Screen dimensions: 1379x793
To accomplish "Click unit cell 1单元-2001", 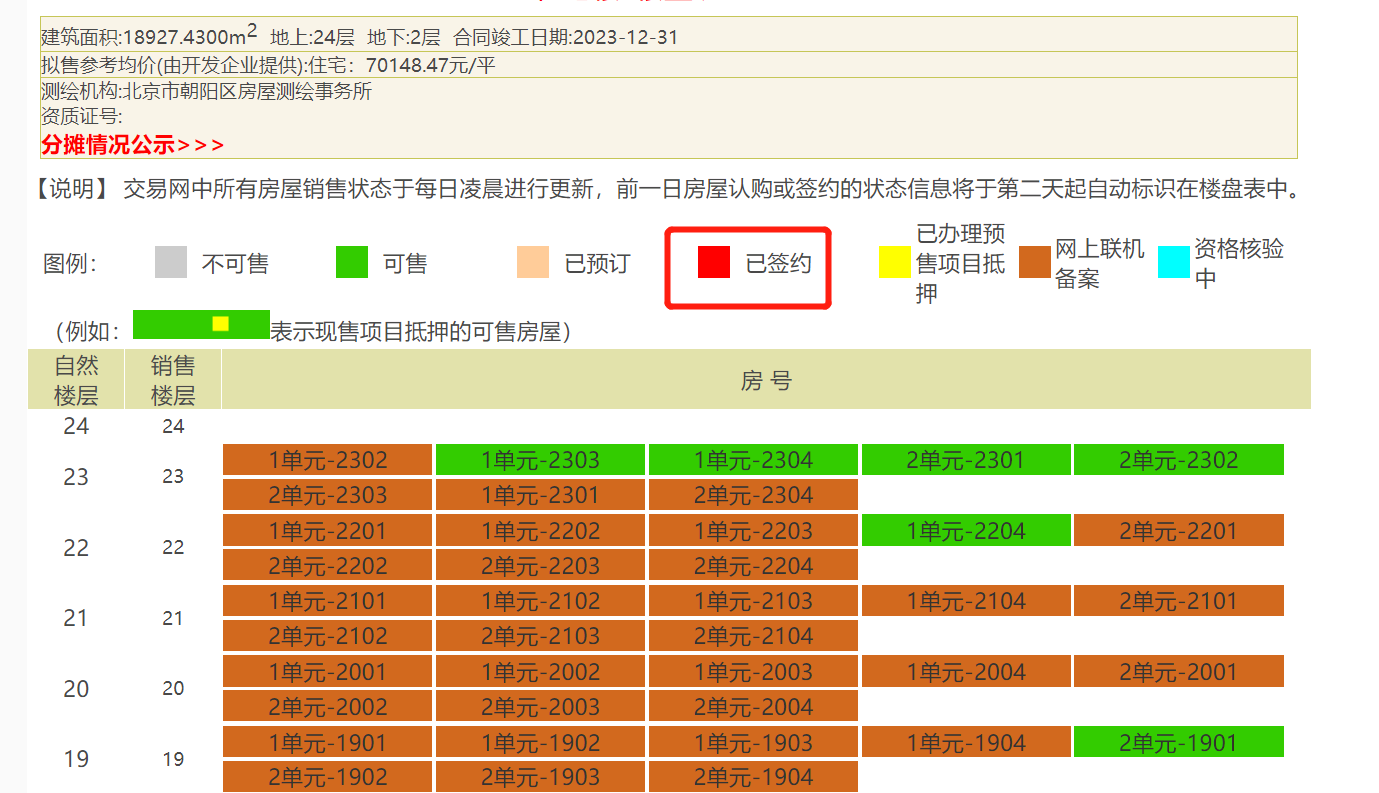I will point(327,671).
